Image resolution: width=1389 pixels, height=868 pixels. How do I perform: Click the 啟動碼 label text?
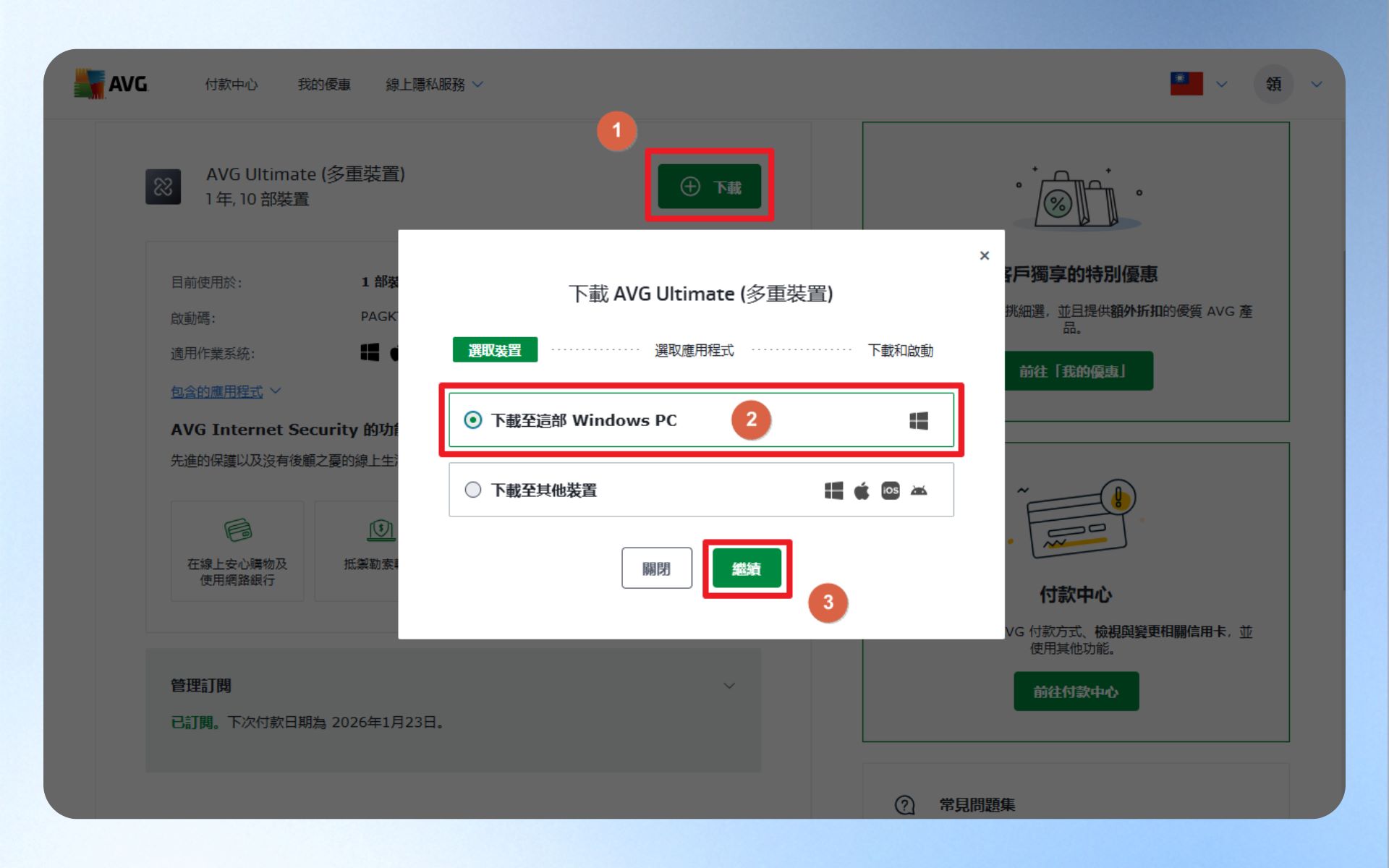193,318
